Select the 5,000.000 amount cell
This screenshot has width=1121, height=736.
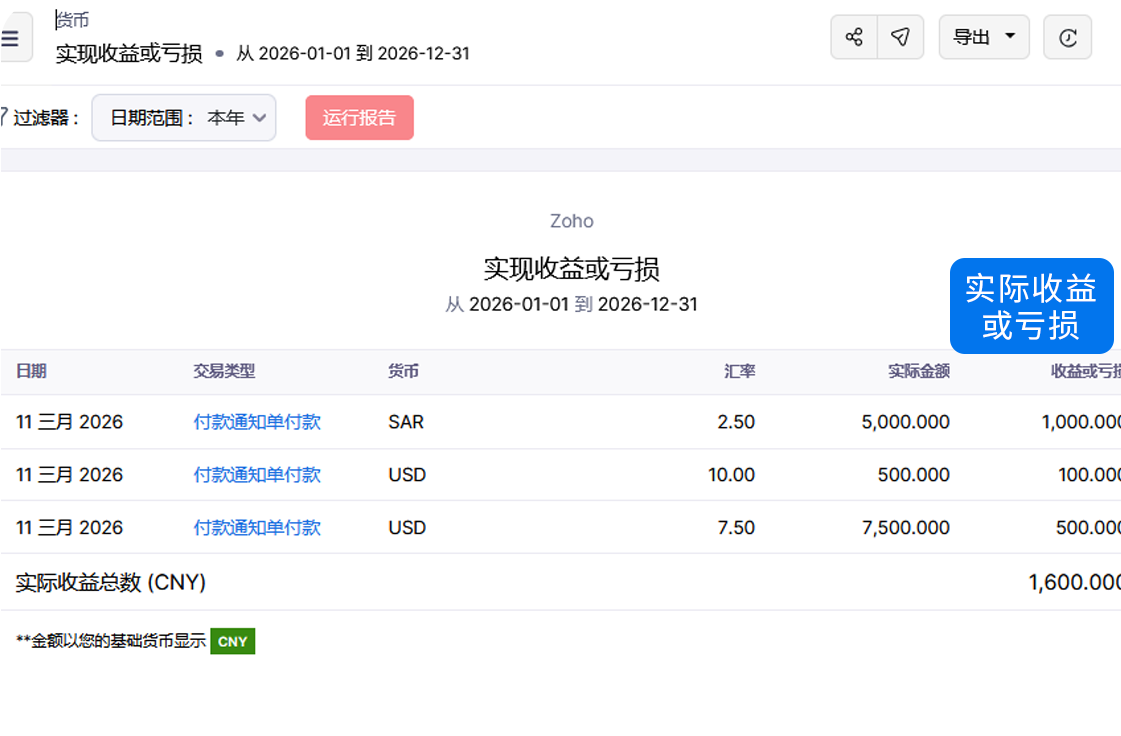905,422
